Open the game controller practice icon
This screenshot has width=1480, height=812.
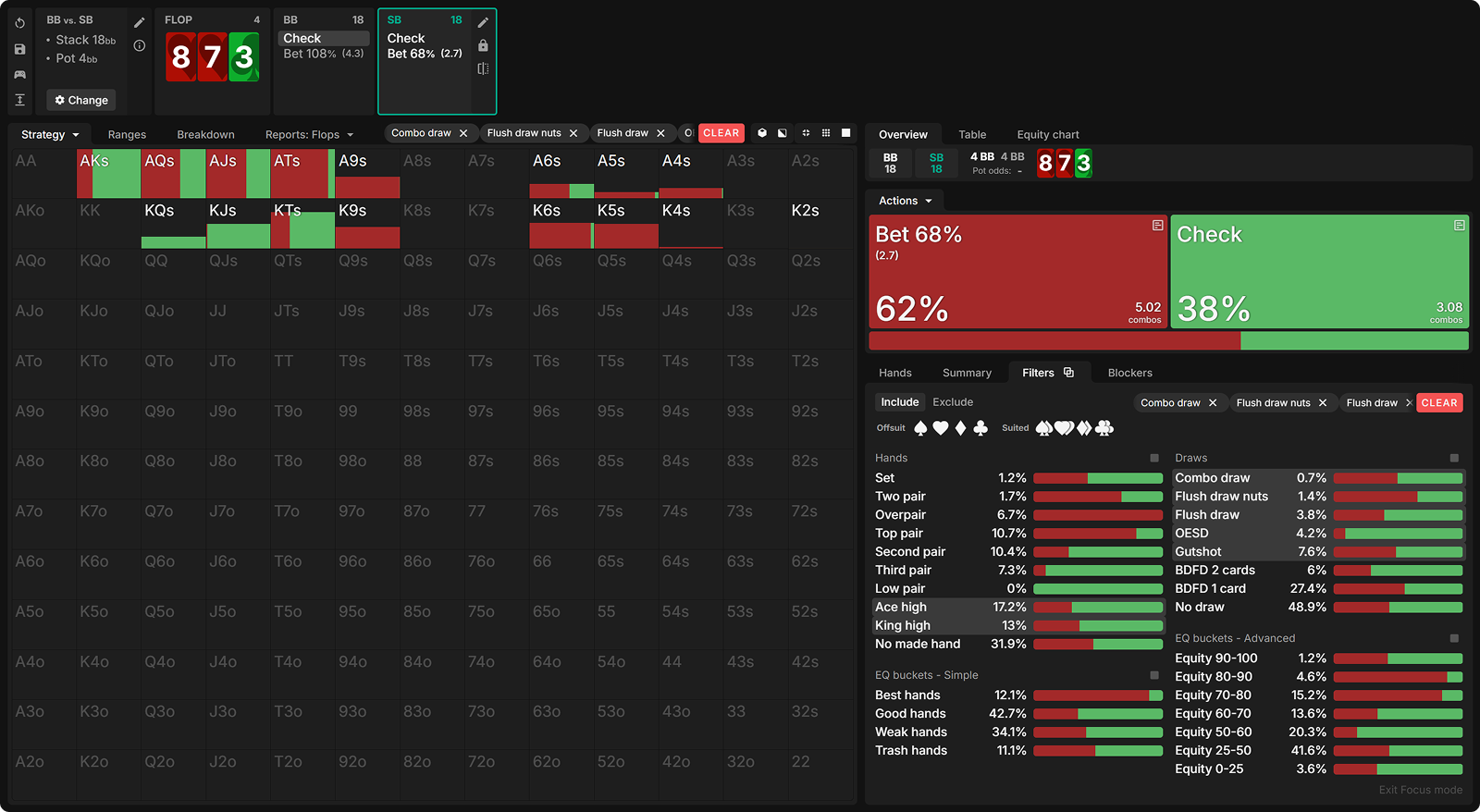pos(19,74)
